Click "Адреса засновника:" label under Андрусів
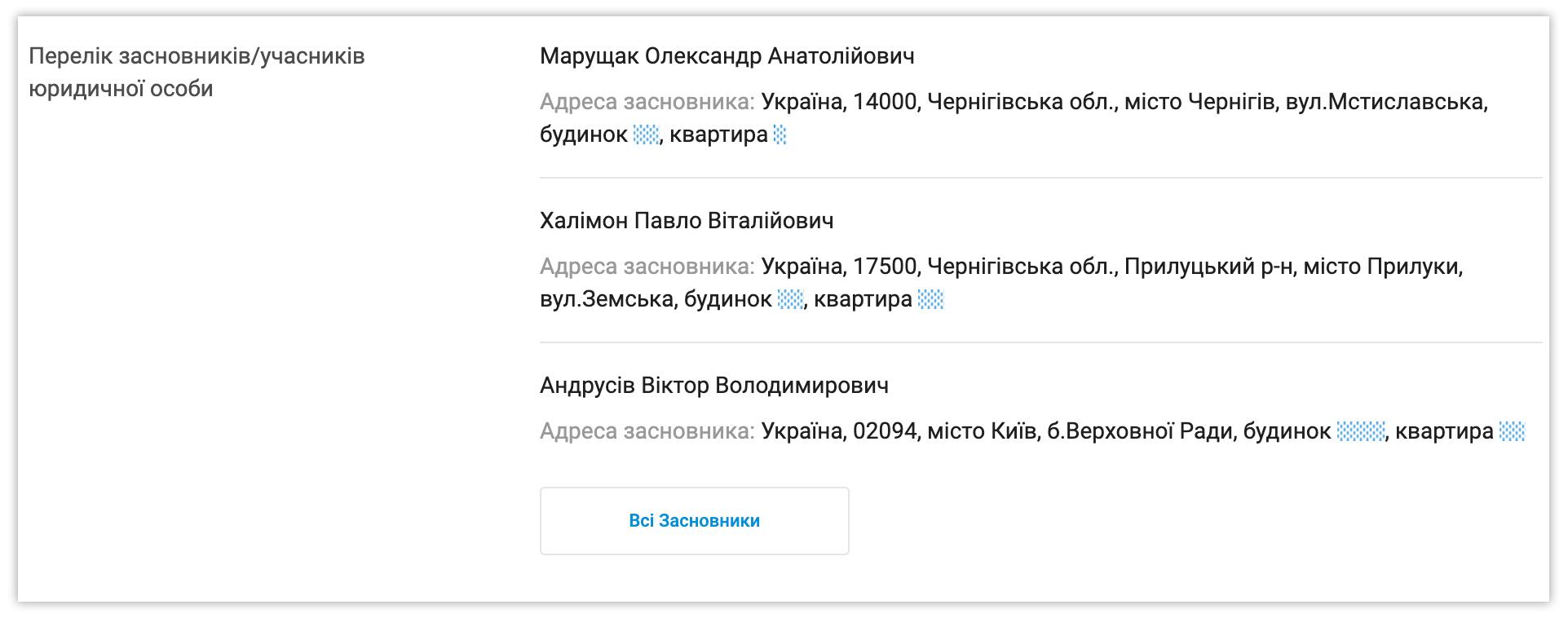This screenshot has width=1568, height=618. (647, 431)
